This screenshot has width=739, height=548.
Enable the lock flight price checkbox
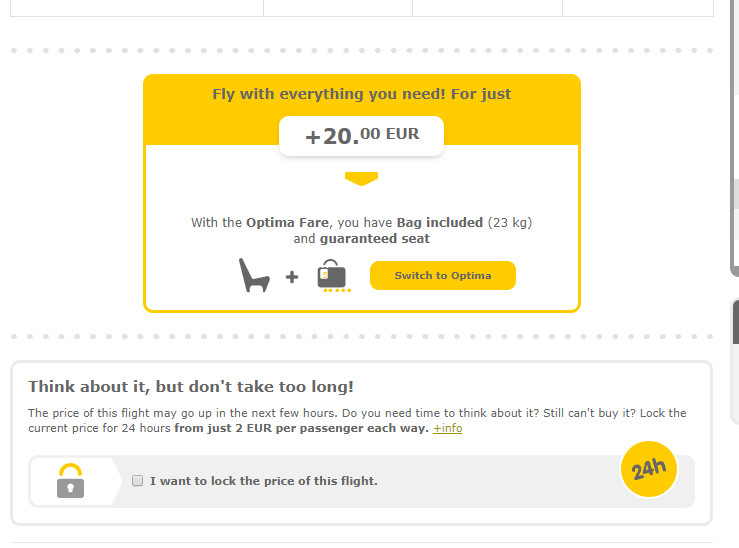coord(137,481)
